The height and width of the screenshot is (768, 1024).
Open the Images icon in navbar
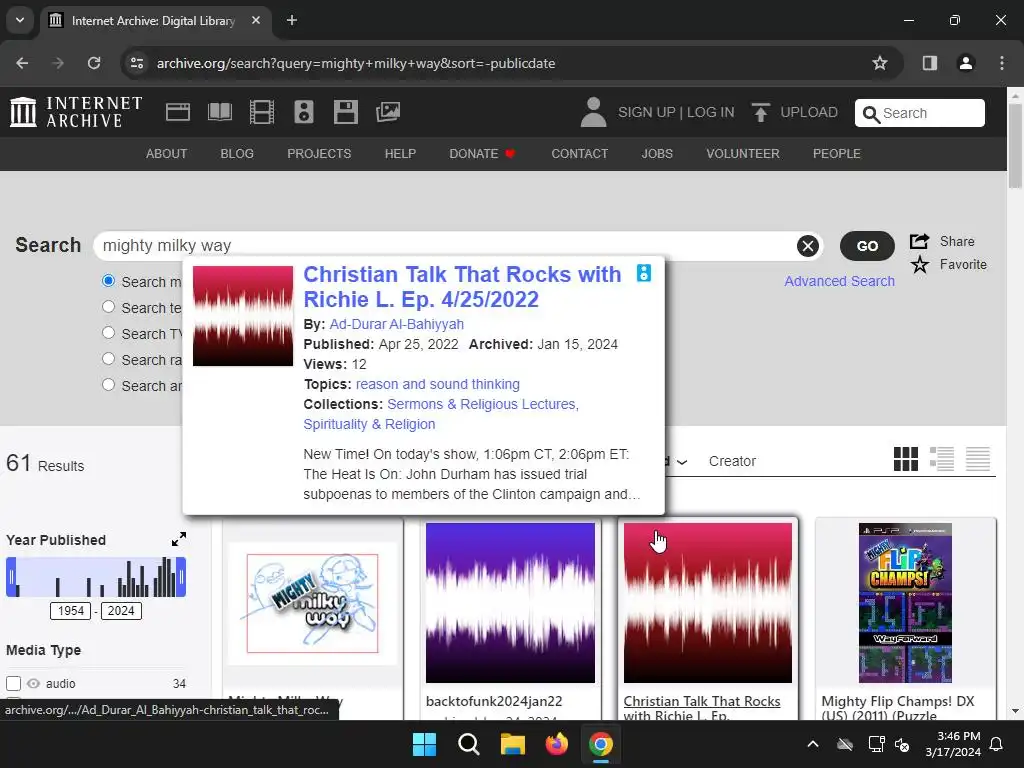pyautogui.click(x=388, y=112)
